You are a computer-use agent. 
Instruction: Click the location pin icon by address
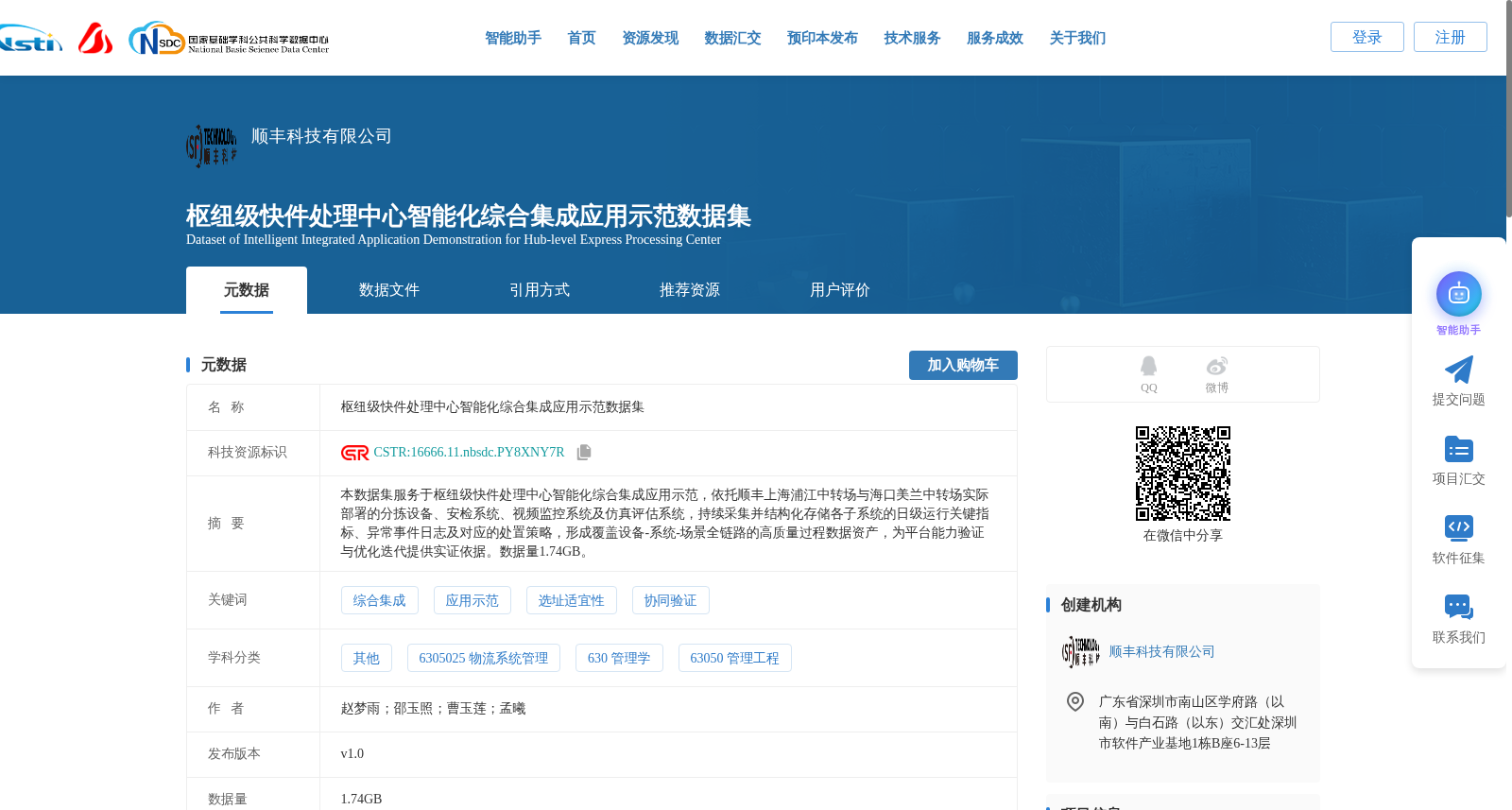click(1075, 701)
